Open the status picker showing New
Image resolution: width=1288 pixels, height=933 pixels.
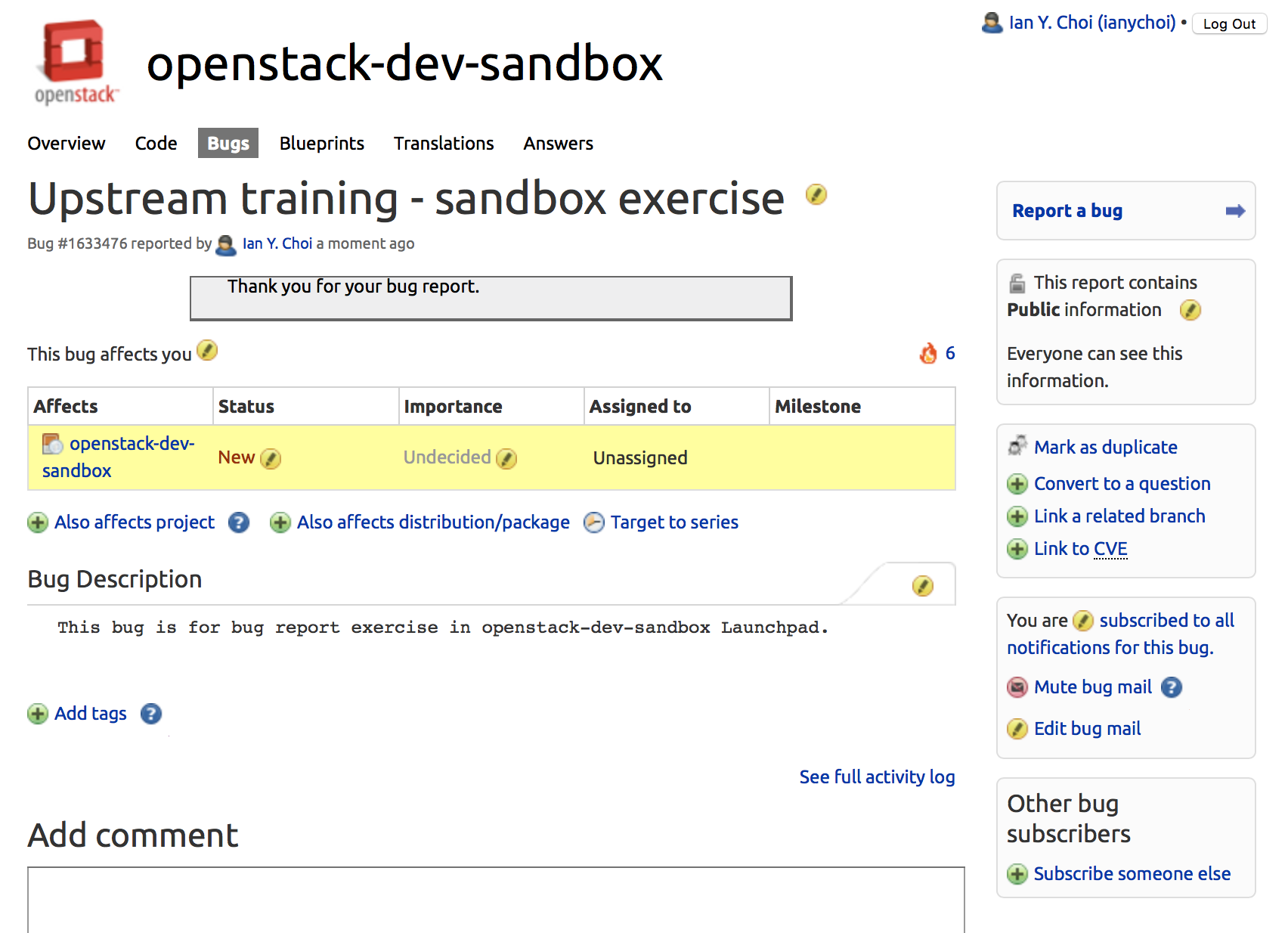tap(237, 457)
